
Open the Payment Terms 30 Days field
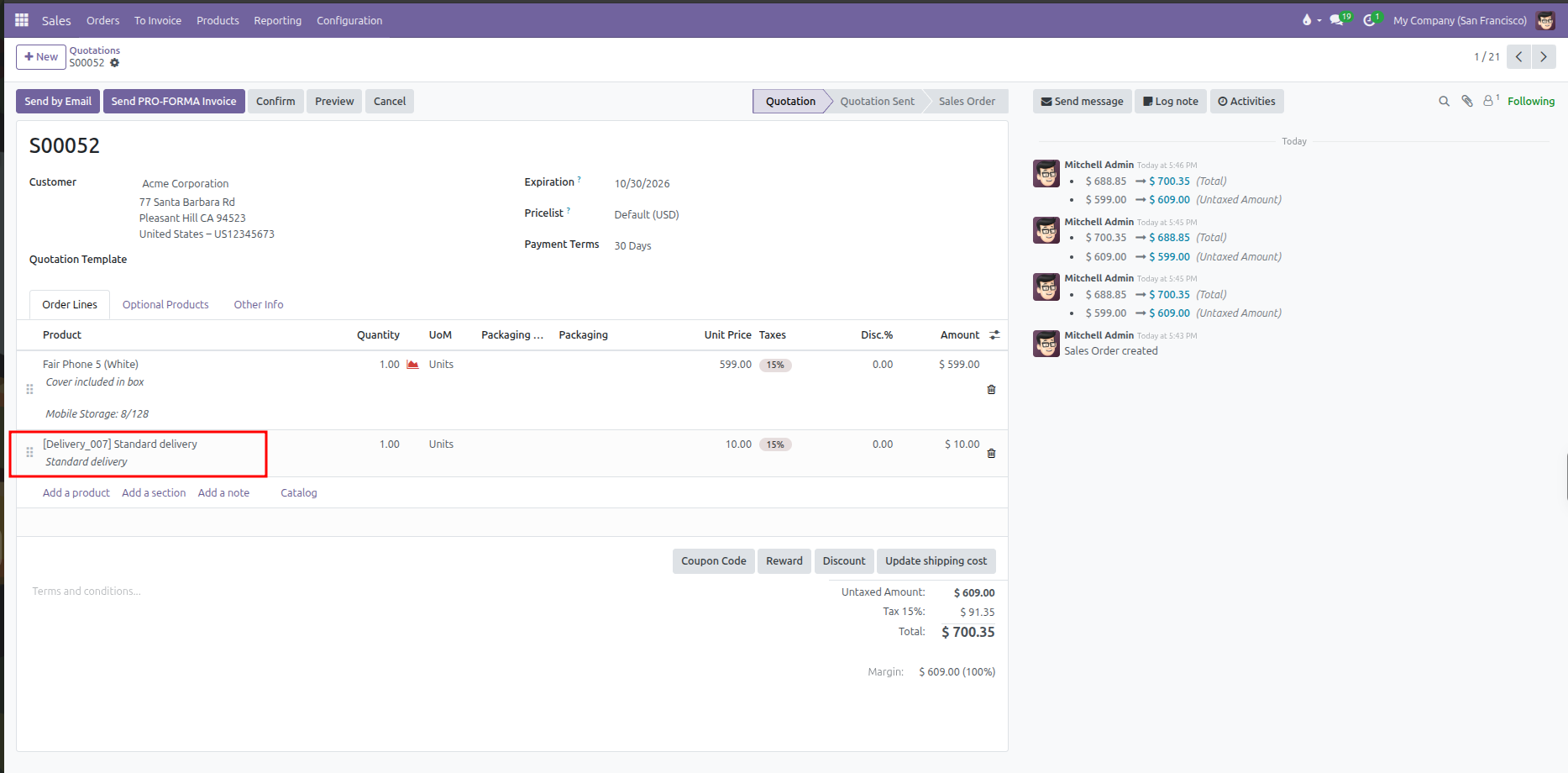click(632, 246)
